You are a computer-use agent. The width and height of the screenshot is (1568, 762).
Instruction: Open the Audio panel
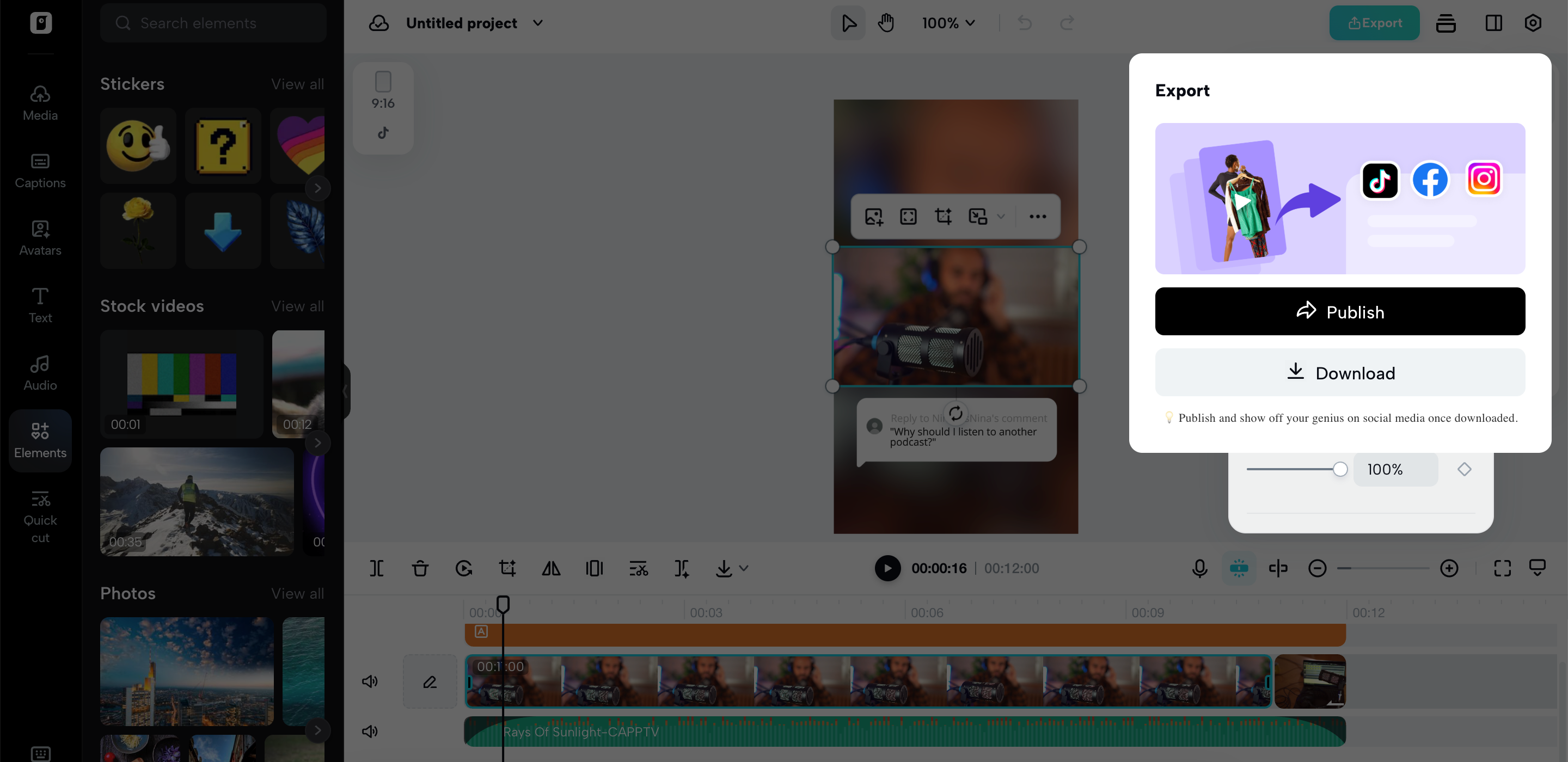coord(40,372)
